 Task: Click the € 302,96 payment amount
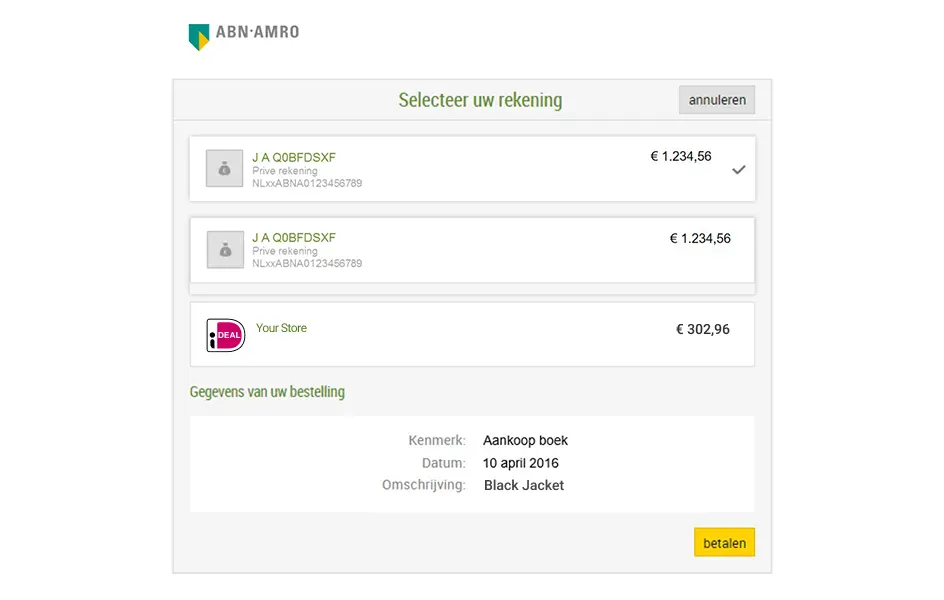(702, 328)
